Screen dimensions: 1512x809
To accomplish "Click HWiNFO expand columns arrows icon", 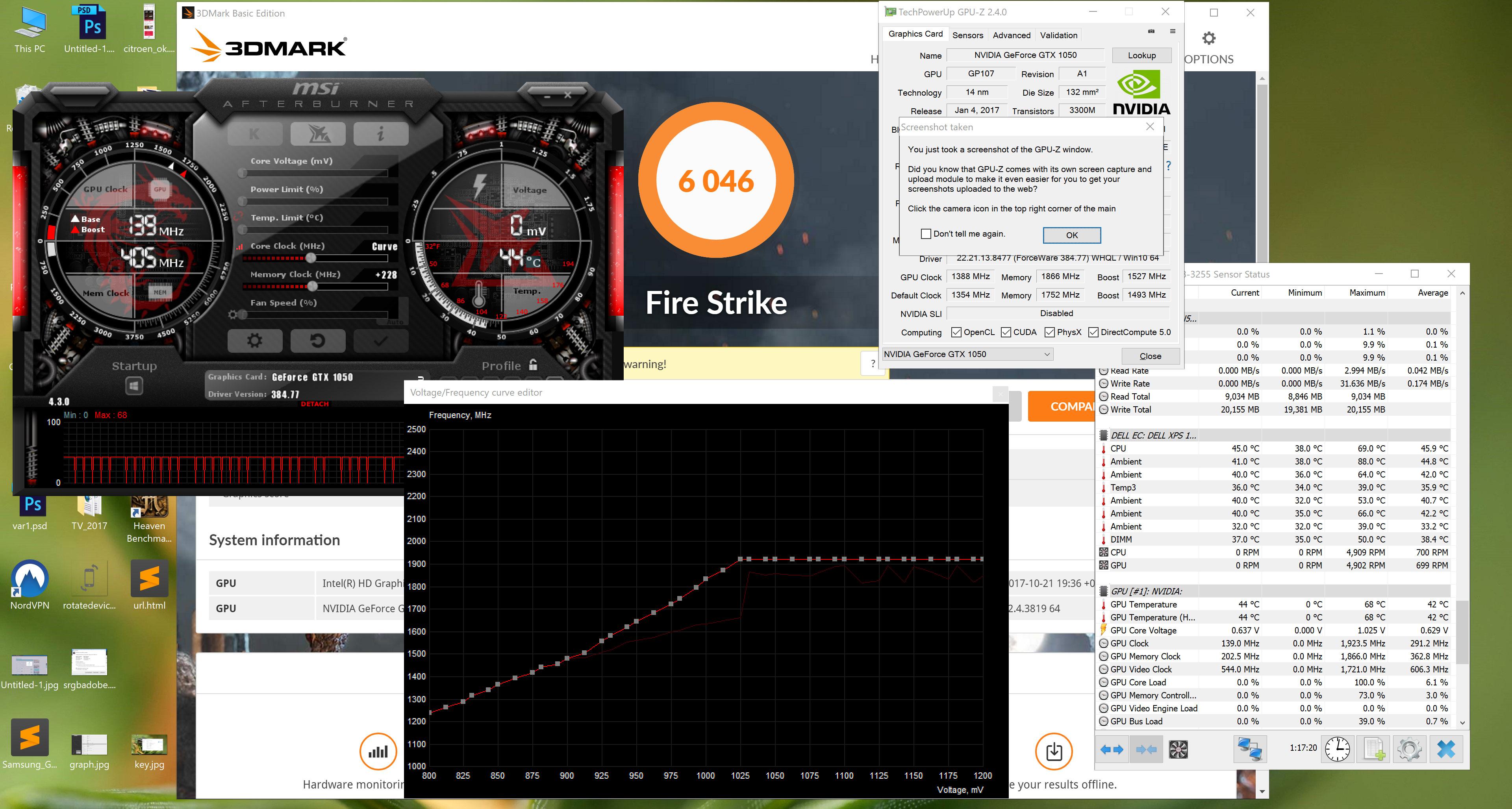I will [1112, 749].
